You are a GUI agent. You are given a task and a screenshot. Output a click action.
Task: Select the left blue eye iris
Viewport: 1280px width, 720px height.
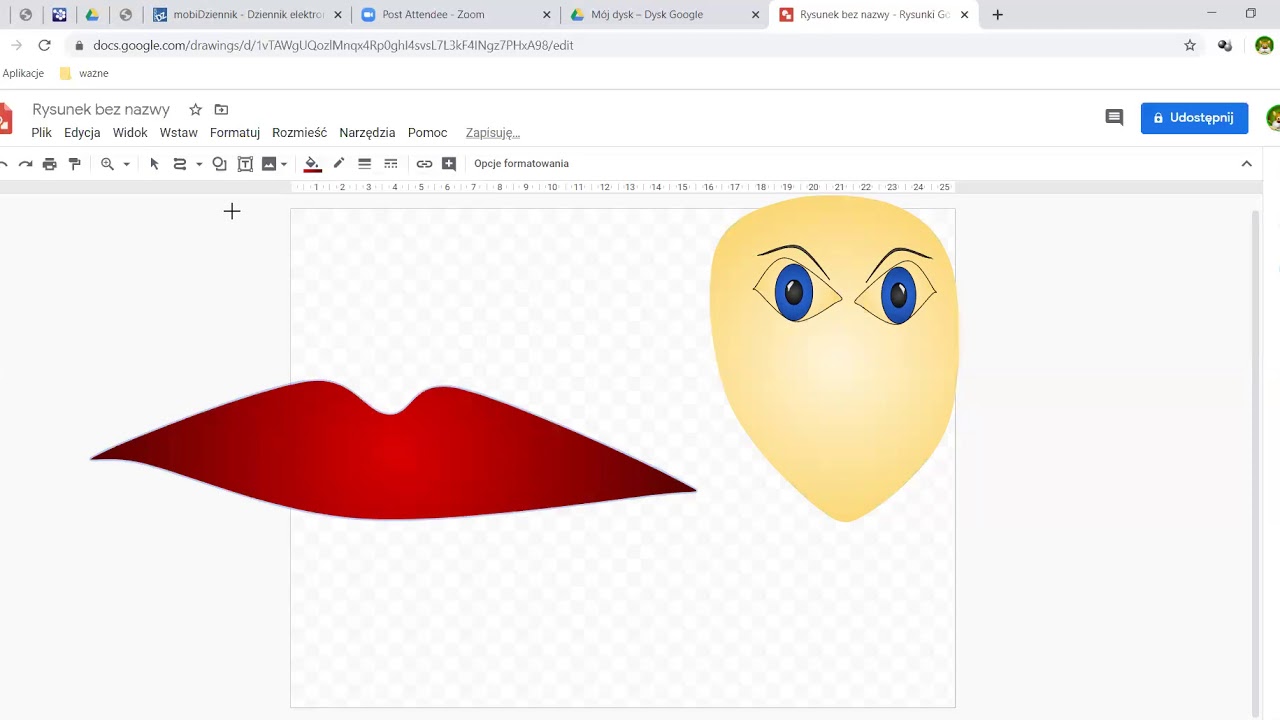[x=793, y=292]
